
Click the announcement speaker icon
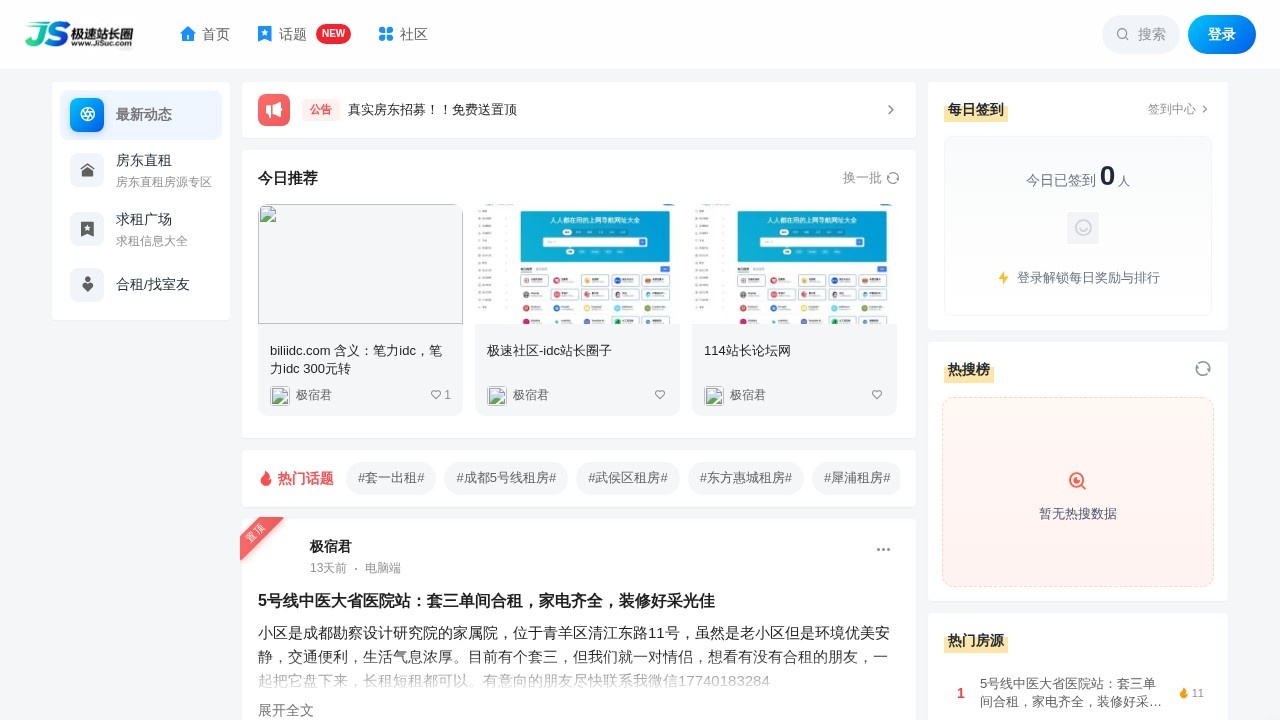click(274, 110)
